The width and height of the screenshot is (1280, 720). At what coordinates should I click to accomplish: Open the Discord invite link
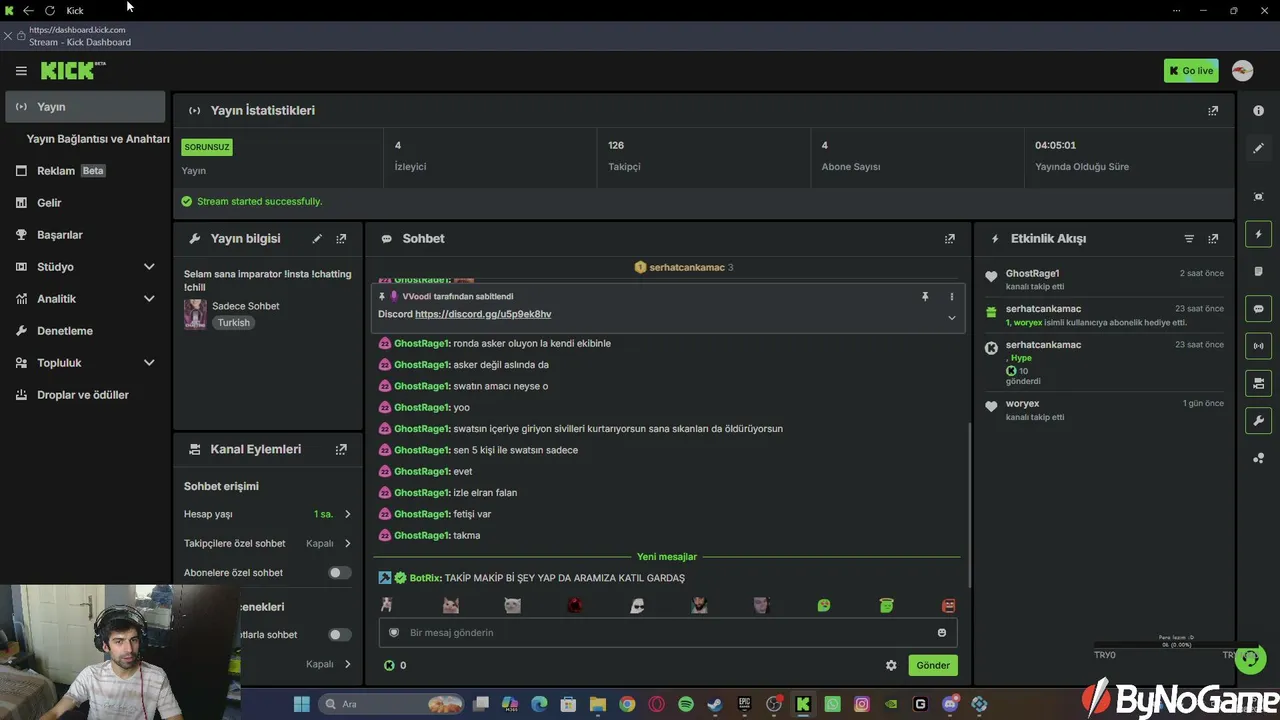click(483, 314)
